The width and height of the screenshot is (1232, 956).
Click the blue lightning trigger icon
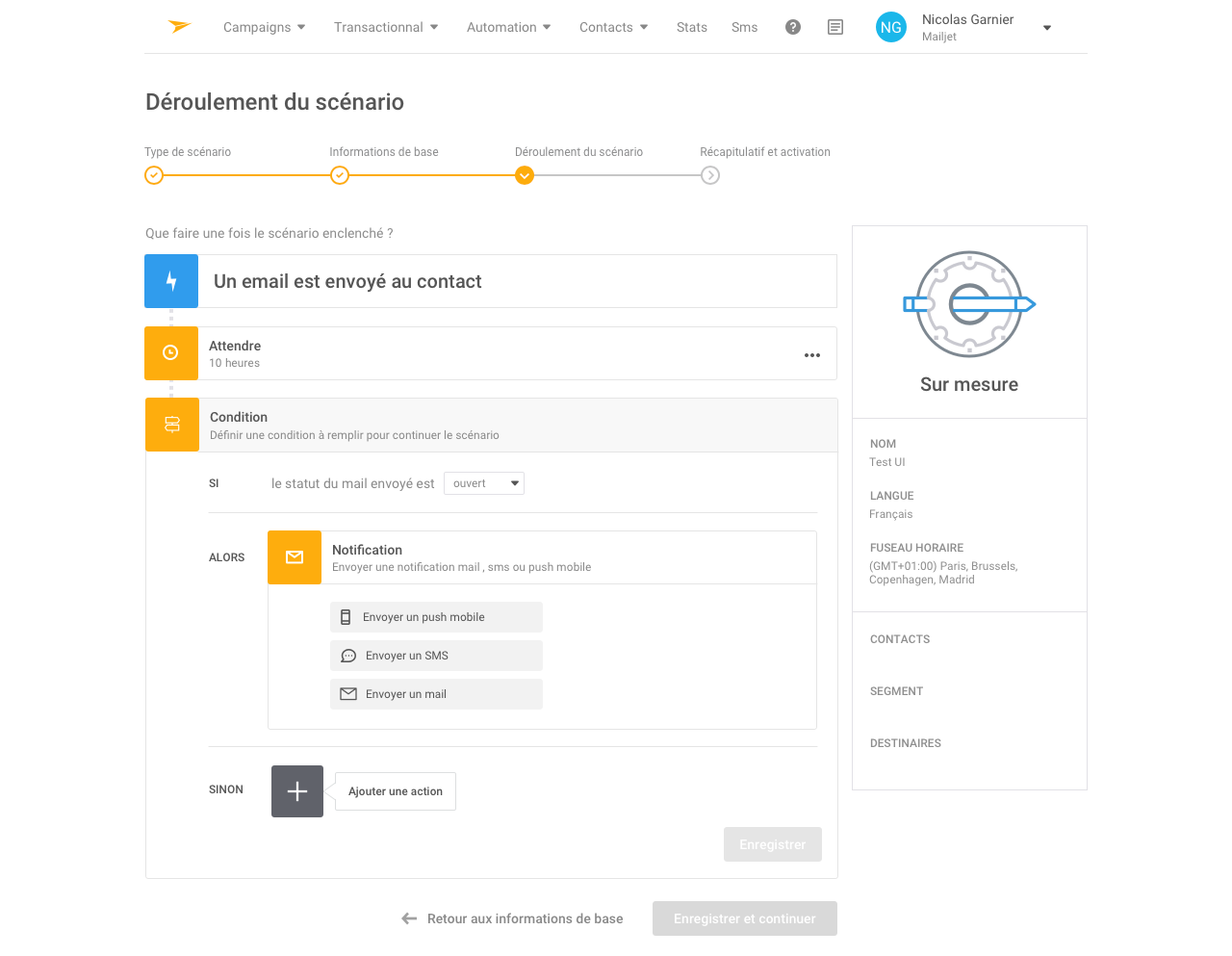171,281
